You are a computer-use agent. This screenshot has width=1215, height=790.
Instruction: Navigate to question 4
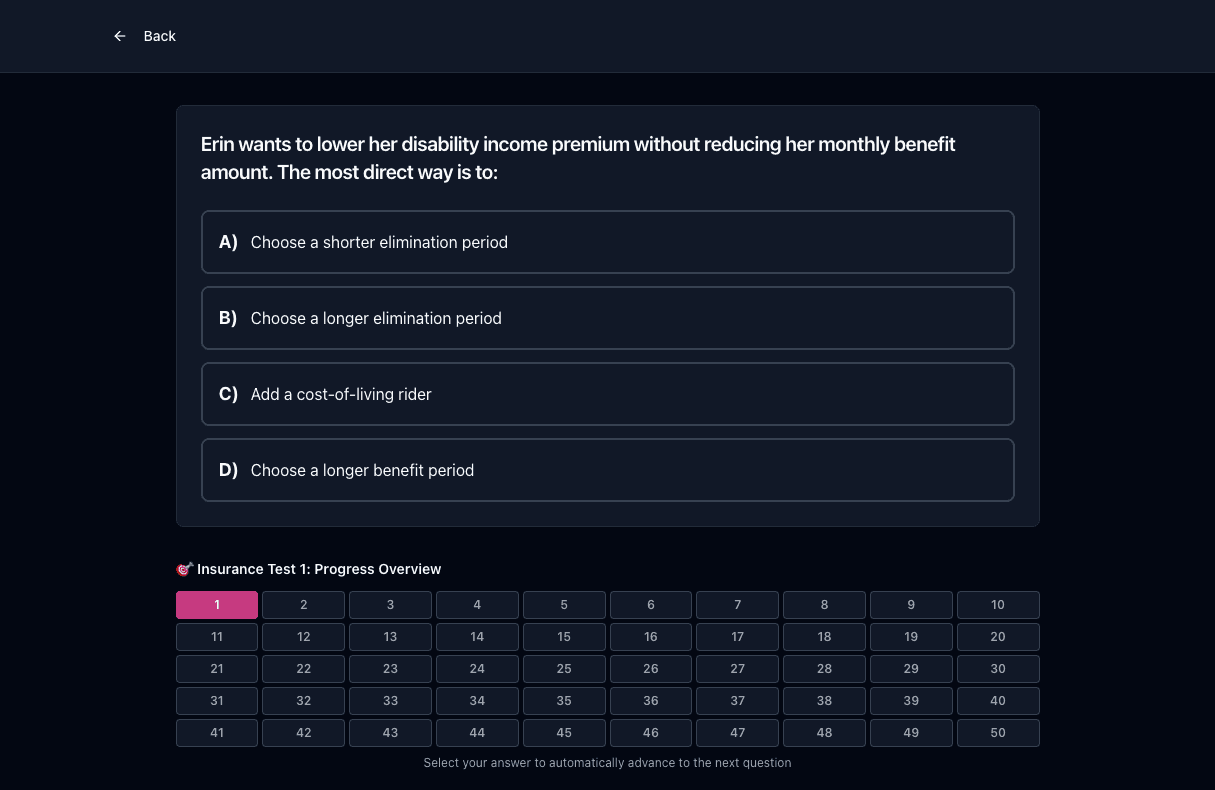tap(477, 605)
